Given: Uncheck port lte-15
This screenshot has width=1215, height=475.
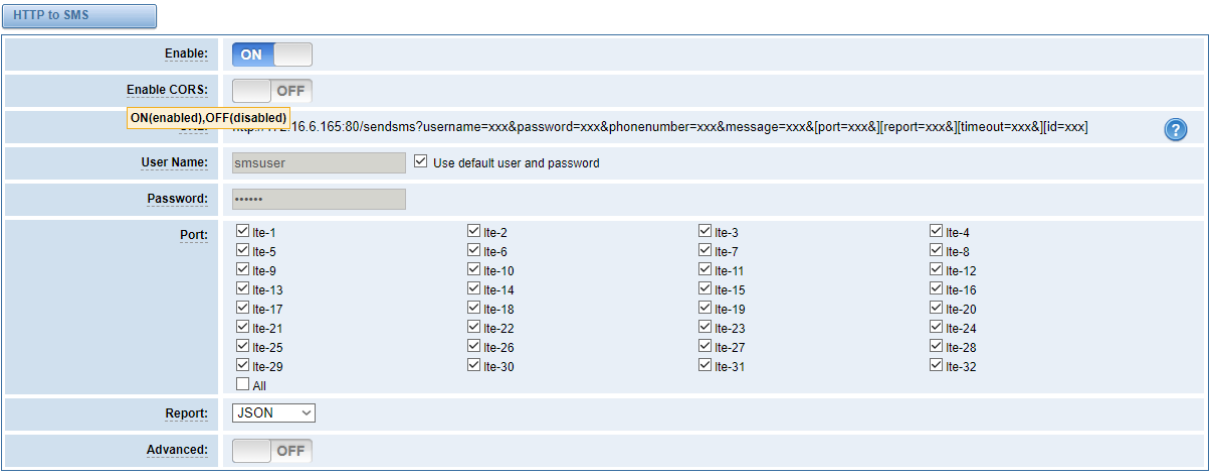Looking at the screenshot, I should click(705, 288).
